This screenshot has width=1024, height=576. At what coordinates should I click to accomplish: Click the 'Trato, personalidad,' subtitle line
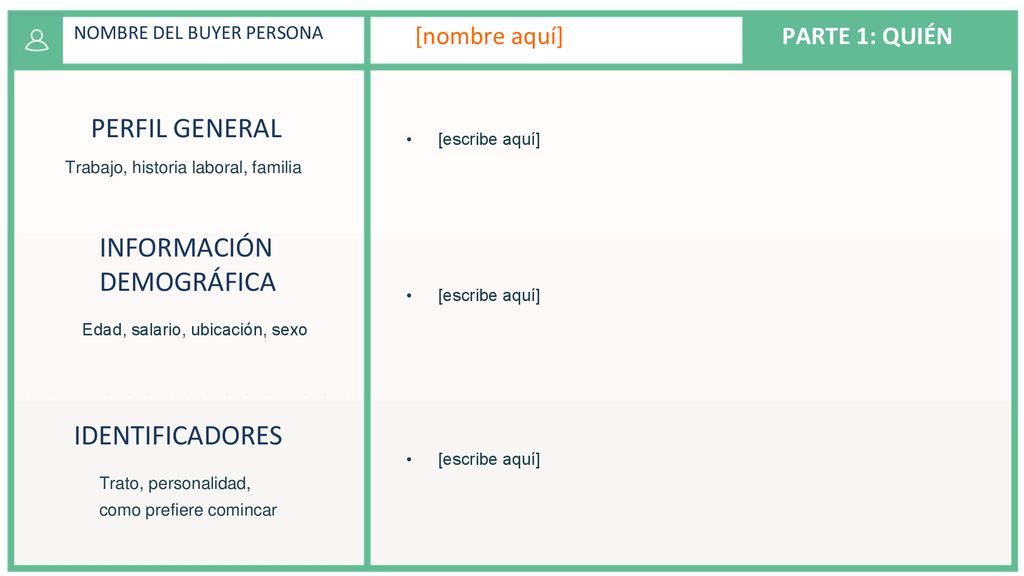point(175,483)
